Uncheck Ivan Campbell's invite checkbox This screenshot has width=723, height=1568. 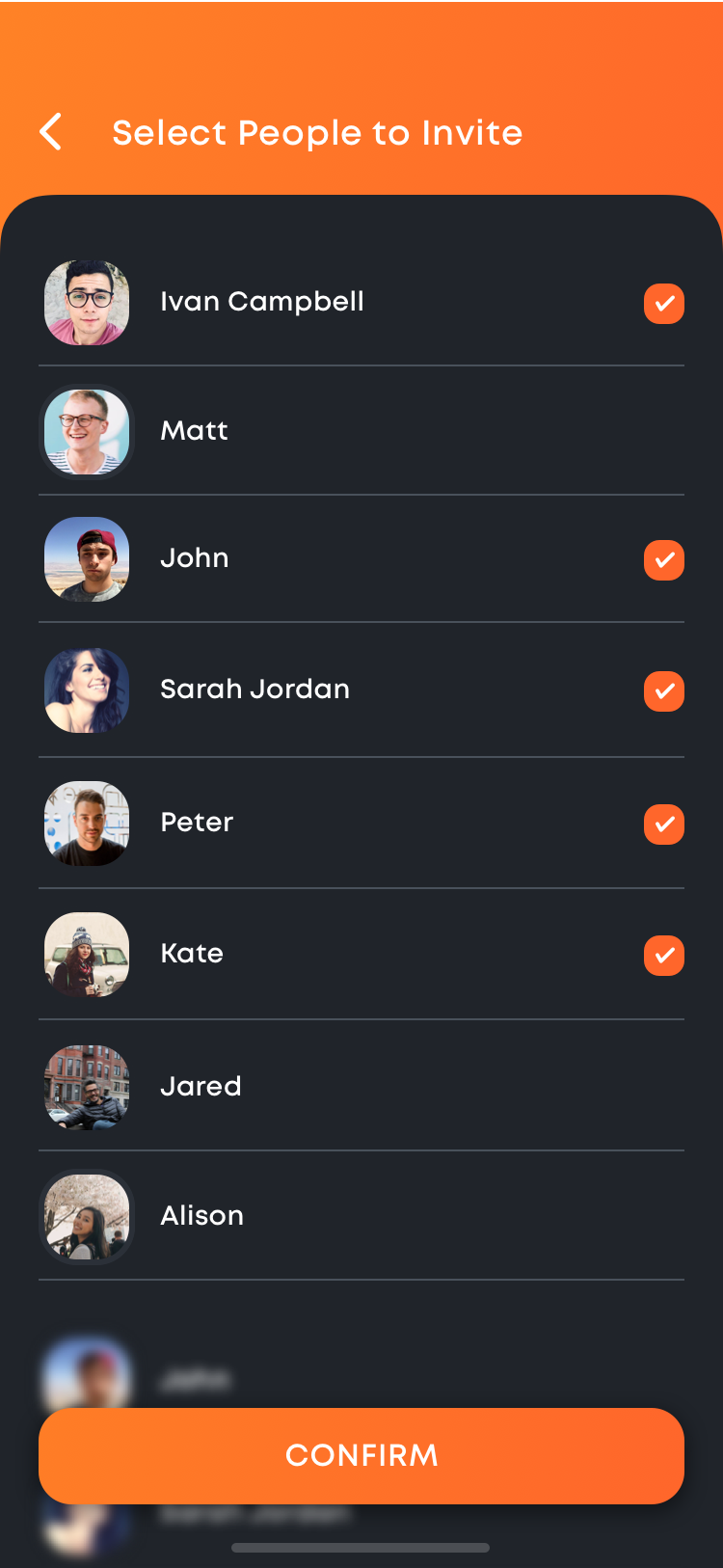click(664, 304)
